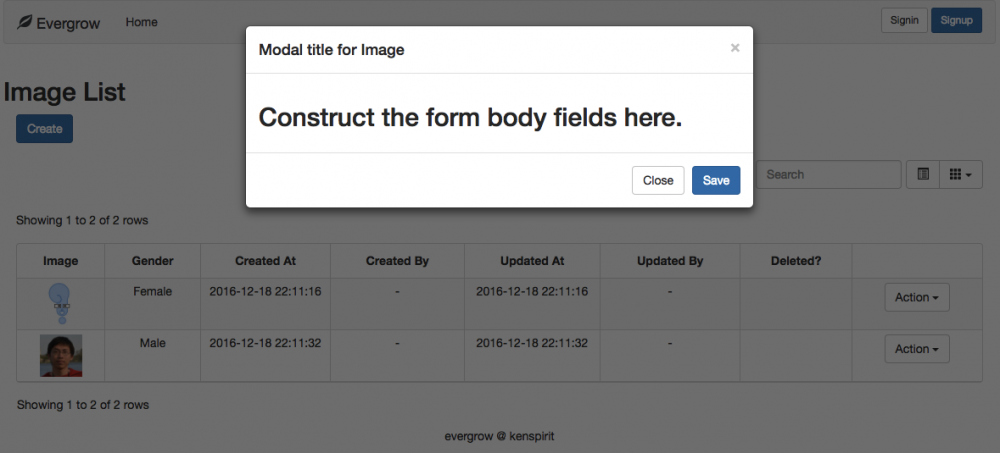Expand the Action dropdown for the Male row
The width and height of the screenshot is (1000, 453).
[916, 349]
